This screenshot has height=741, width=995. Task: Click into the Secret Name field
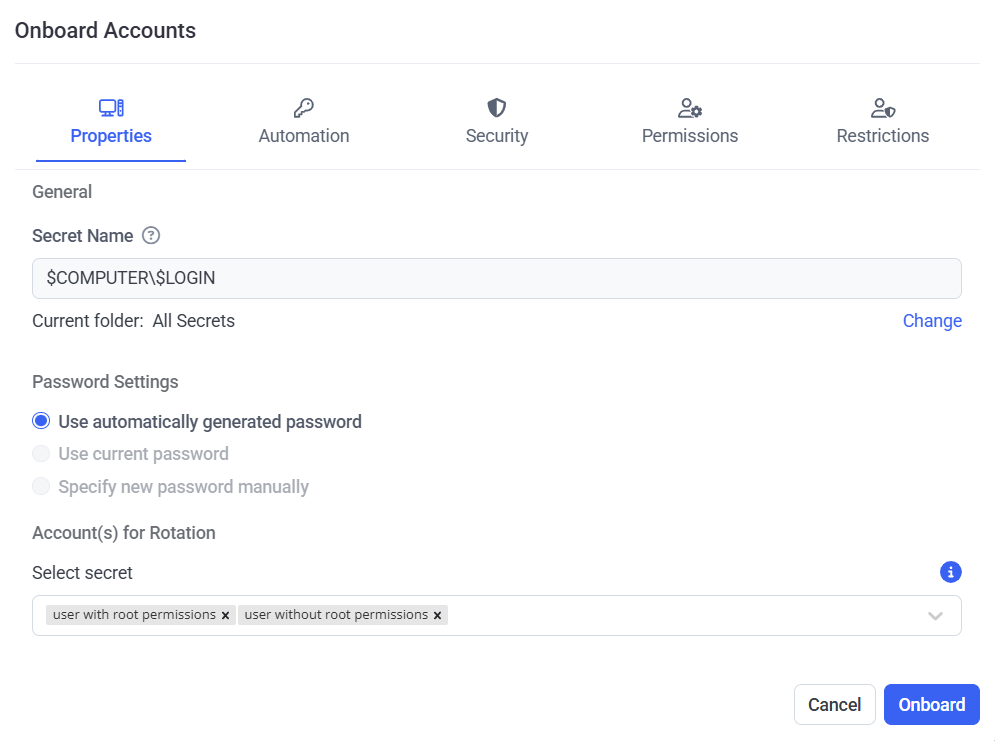[x=497, y=279]
